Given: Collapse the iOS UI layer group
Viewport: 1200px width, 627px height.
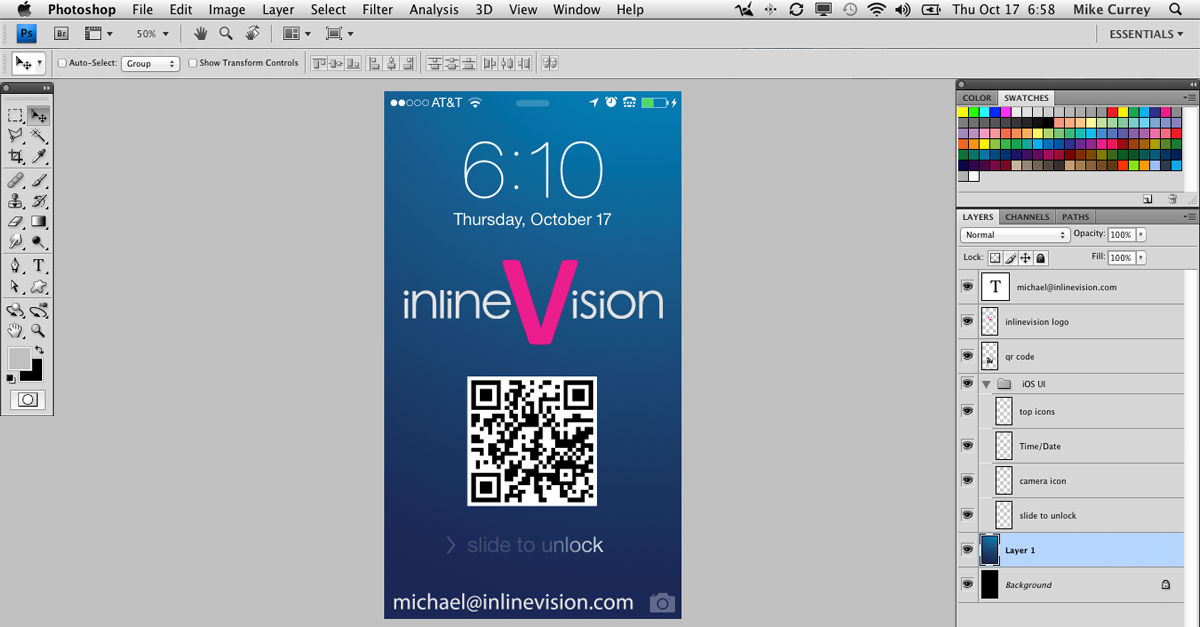Looking at the screenshot, I should [987, 384].
